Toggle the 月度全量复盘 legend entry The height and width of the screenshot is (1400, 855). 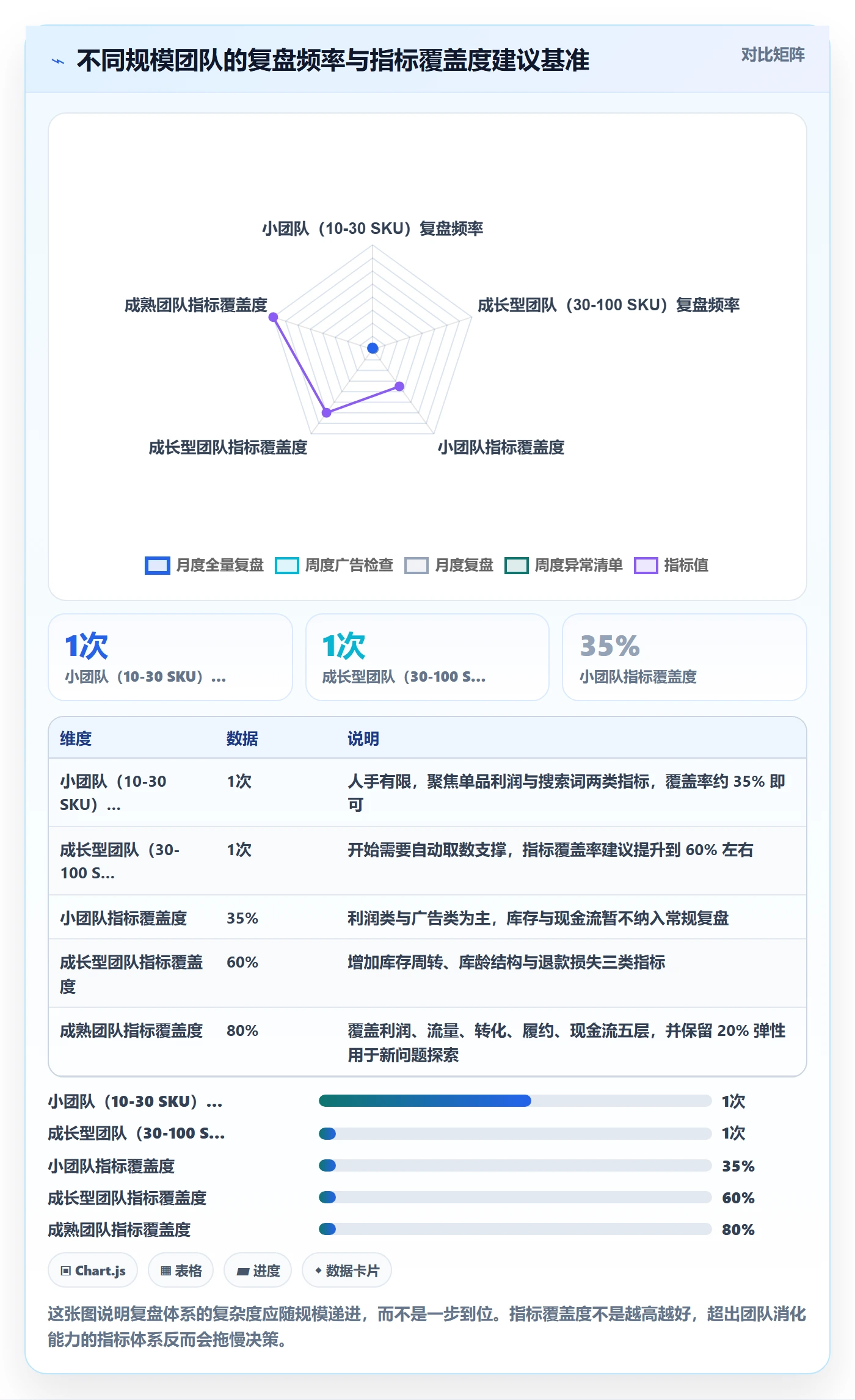204,565
